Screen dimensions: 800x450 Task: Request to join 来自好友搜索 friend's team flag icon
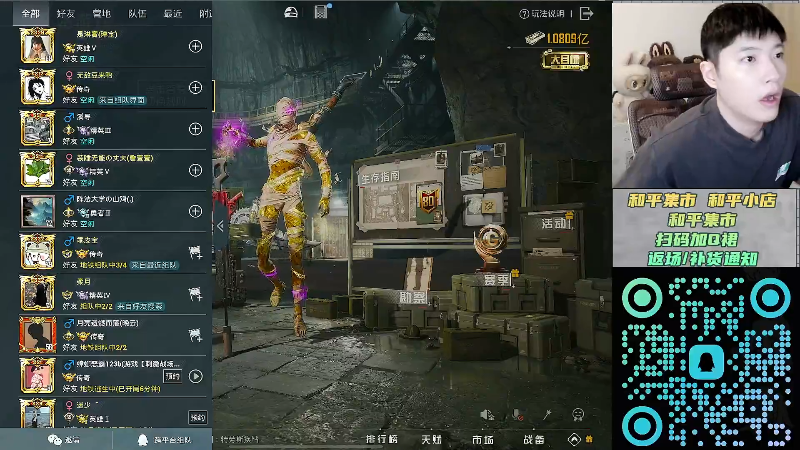[195, 294]
